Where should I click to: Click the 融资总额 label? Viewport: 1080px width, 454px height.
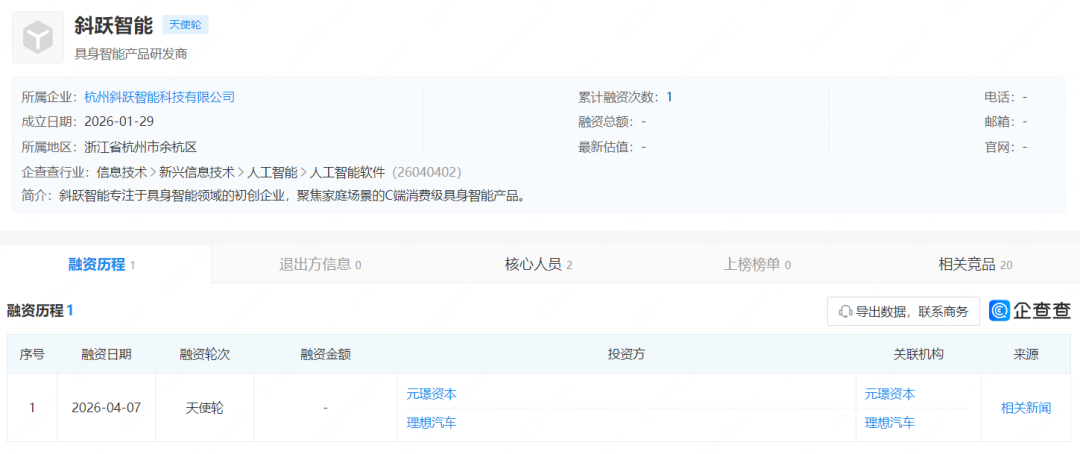pyautogui.click(x=606, y=122)
